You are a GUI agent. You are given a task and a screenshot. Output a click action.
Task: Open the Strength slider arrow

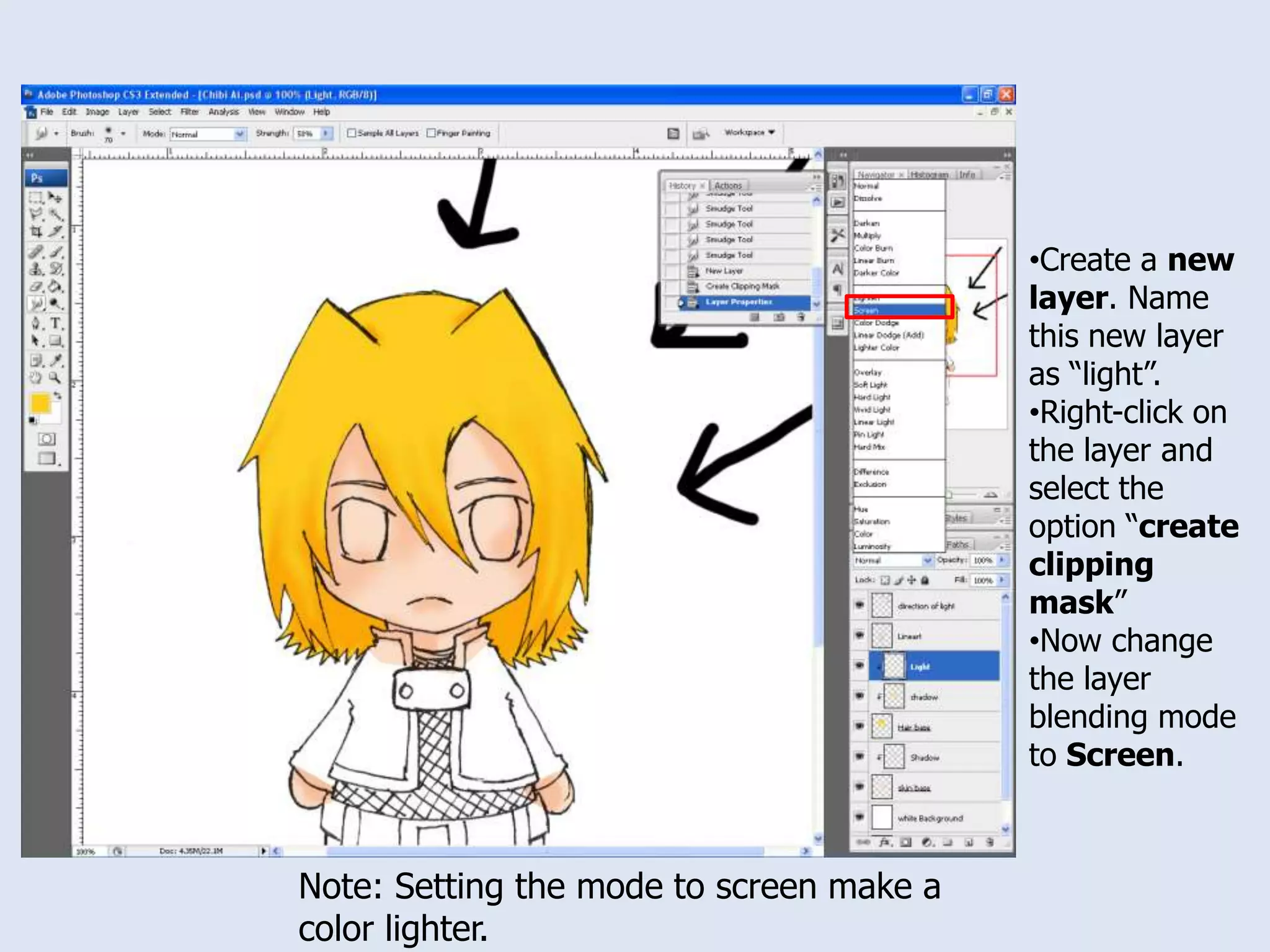326,133
